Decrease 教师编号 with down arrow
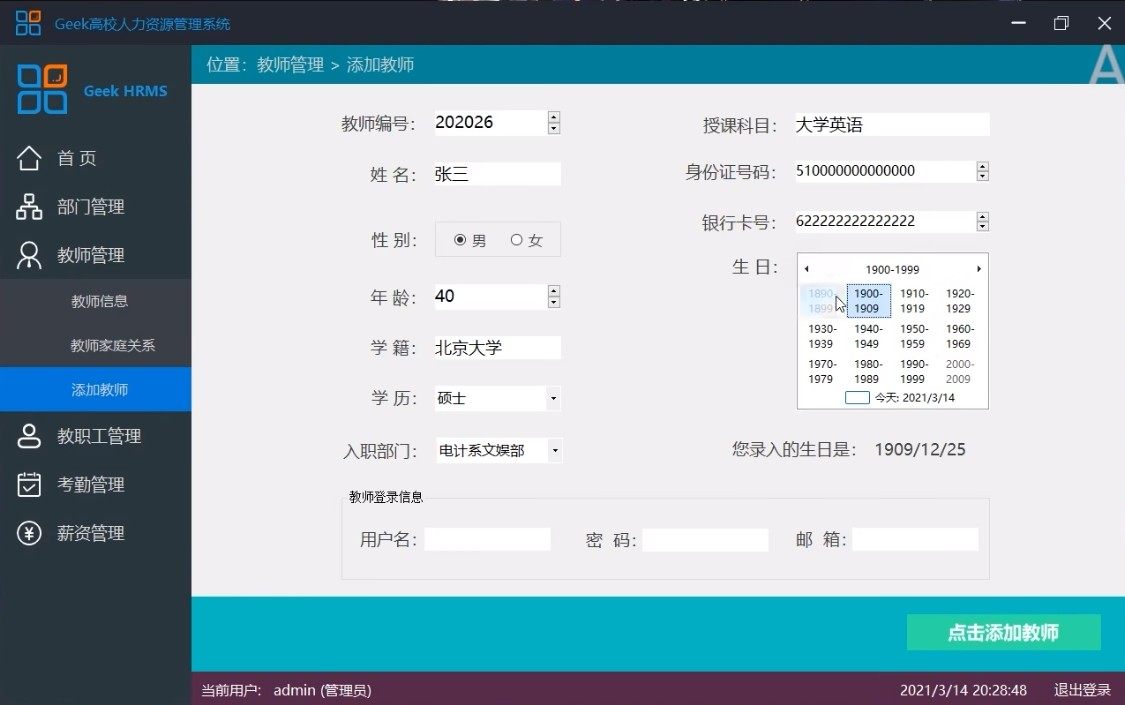The width and height of the screenshot is (1125, 705). click(554, 128)
